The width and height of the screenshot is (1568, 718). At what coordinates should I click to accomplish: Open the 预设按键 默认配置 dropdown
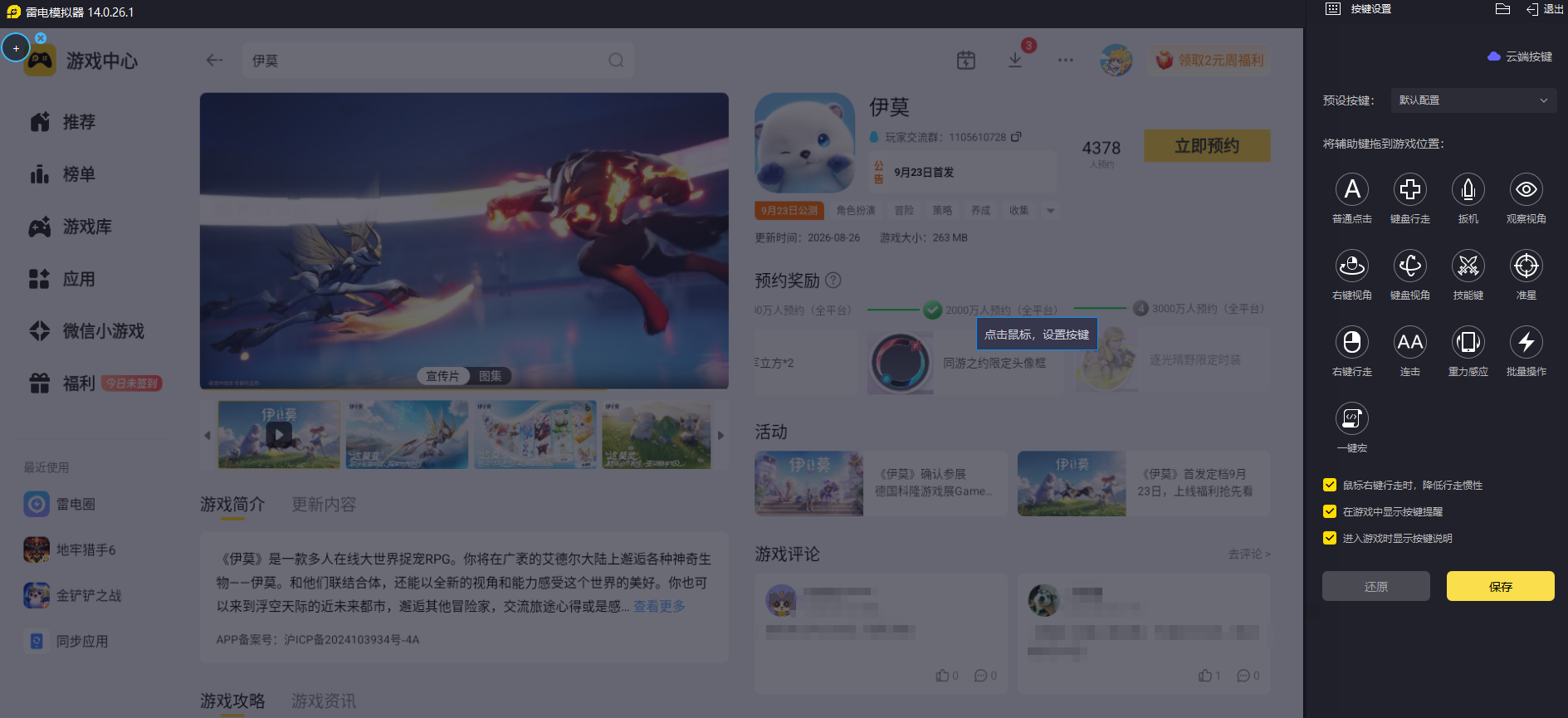tap(1473, 100)
